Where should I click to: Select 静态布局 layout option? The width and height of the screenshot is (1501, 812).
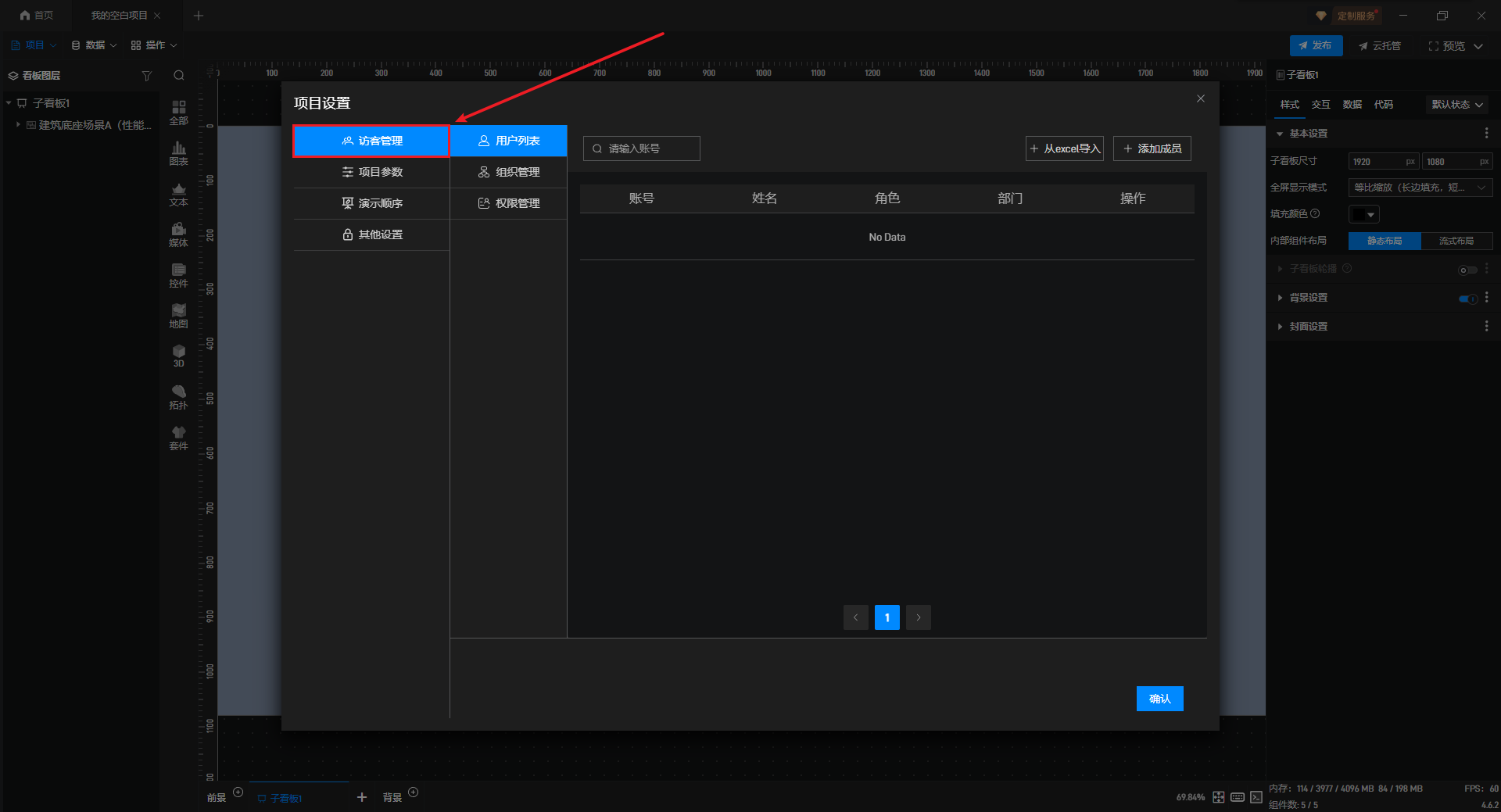click(1385, 241)
